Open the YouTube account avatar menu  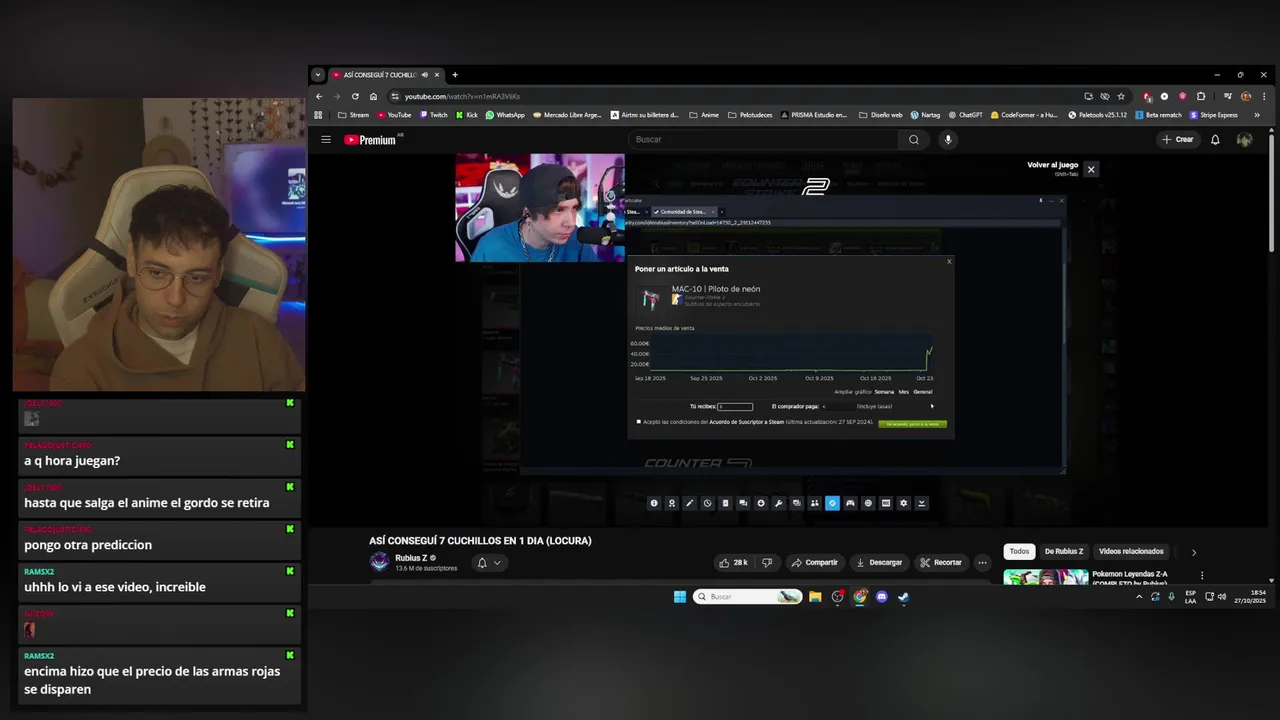(1244, 140)
